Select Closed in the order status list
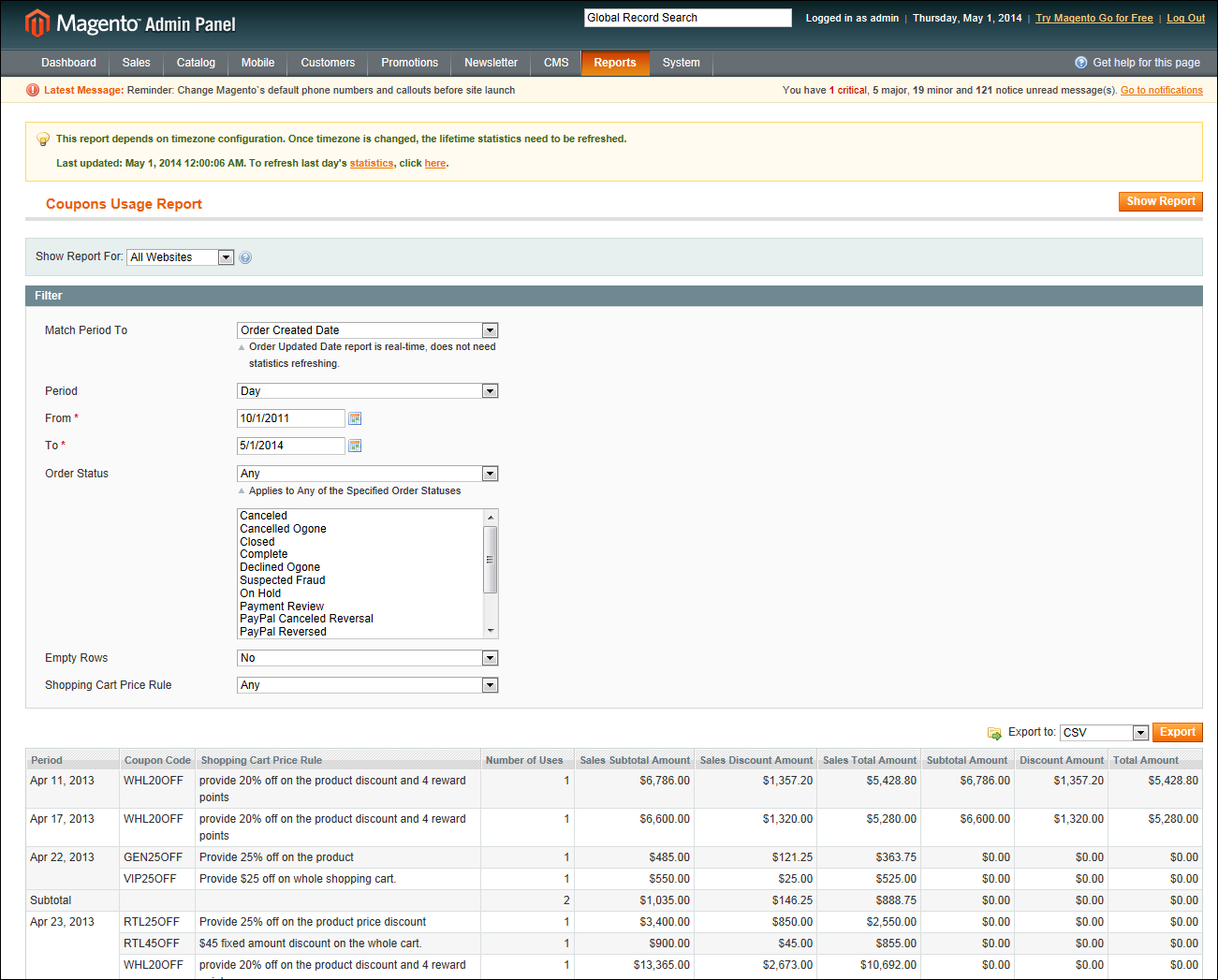 pos(257,542)
